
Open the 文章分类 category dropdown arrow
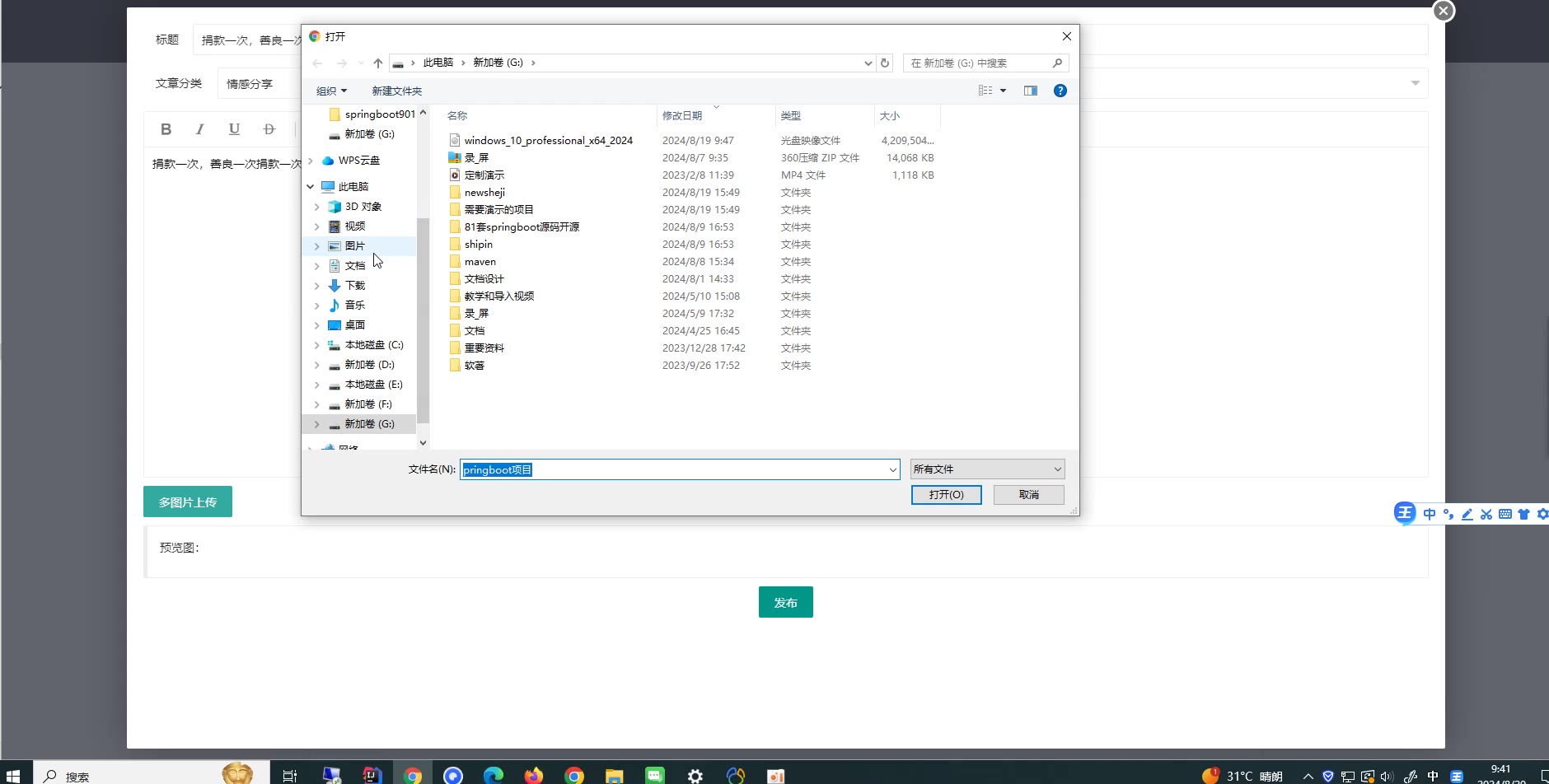[x=1415, y=83]
